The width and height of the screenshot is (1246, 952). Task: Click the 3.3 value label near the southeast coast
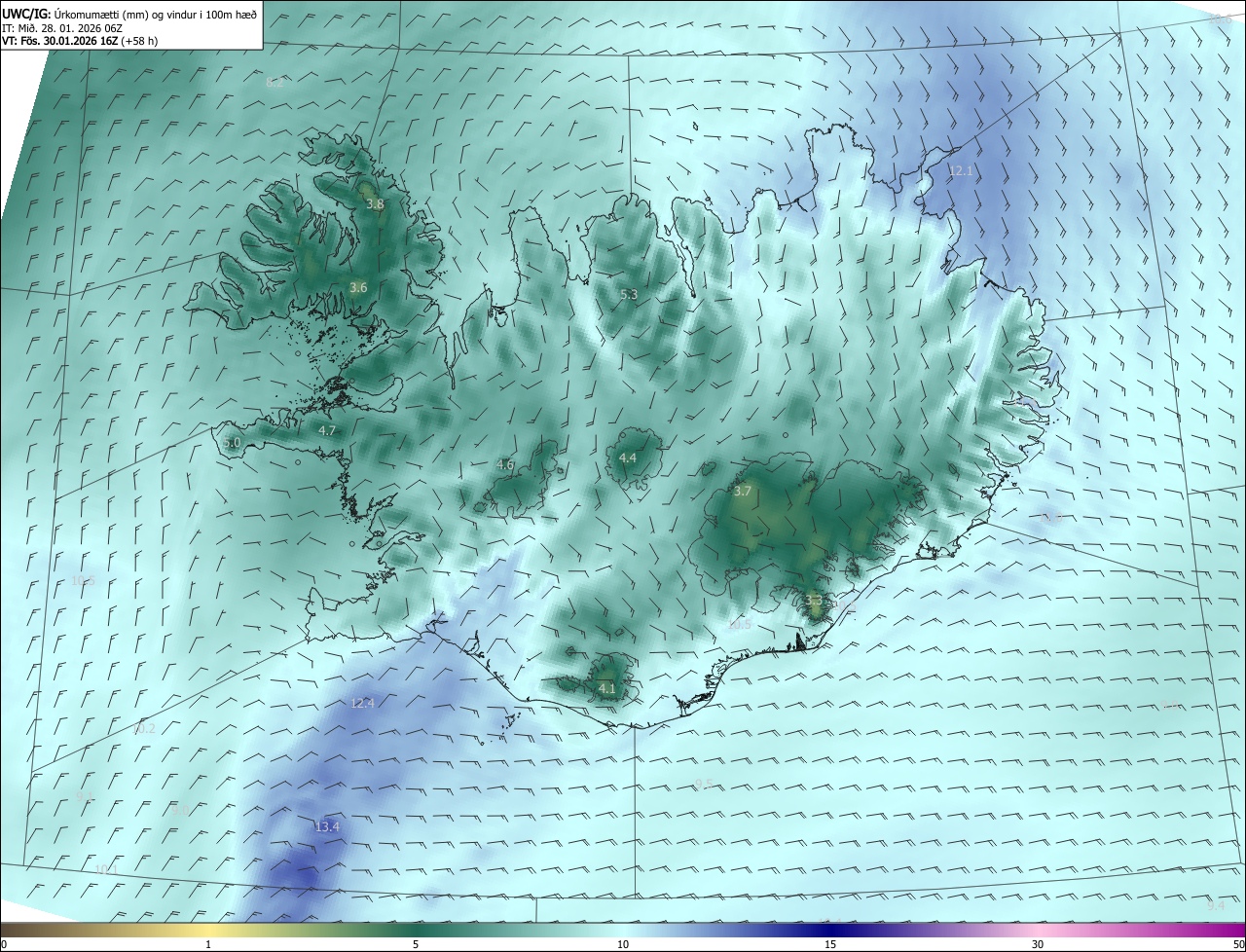point(815,602)
